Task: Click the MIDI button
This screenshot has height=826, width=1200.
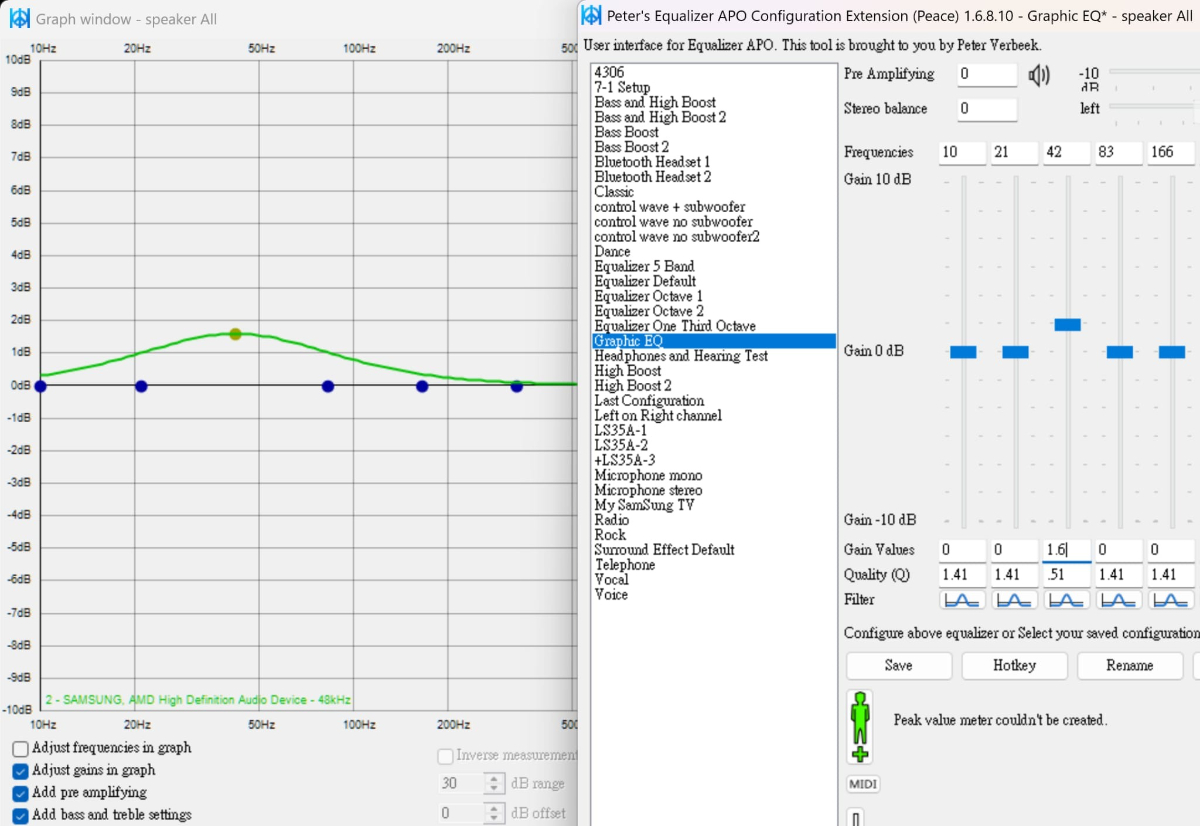Action: tap(862, 785)
